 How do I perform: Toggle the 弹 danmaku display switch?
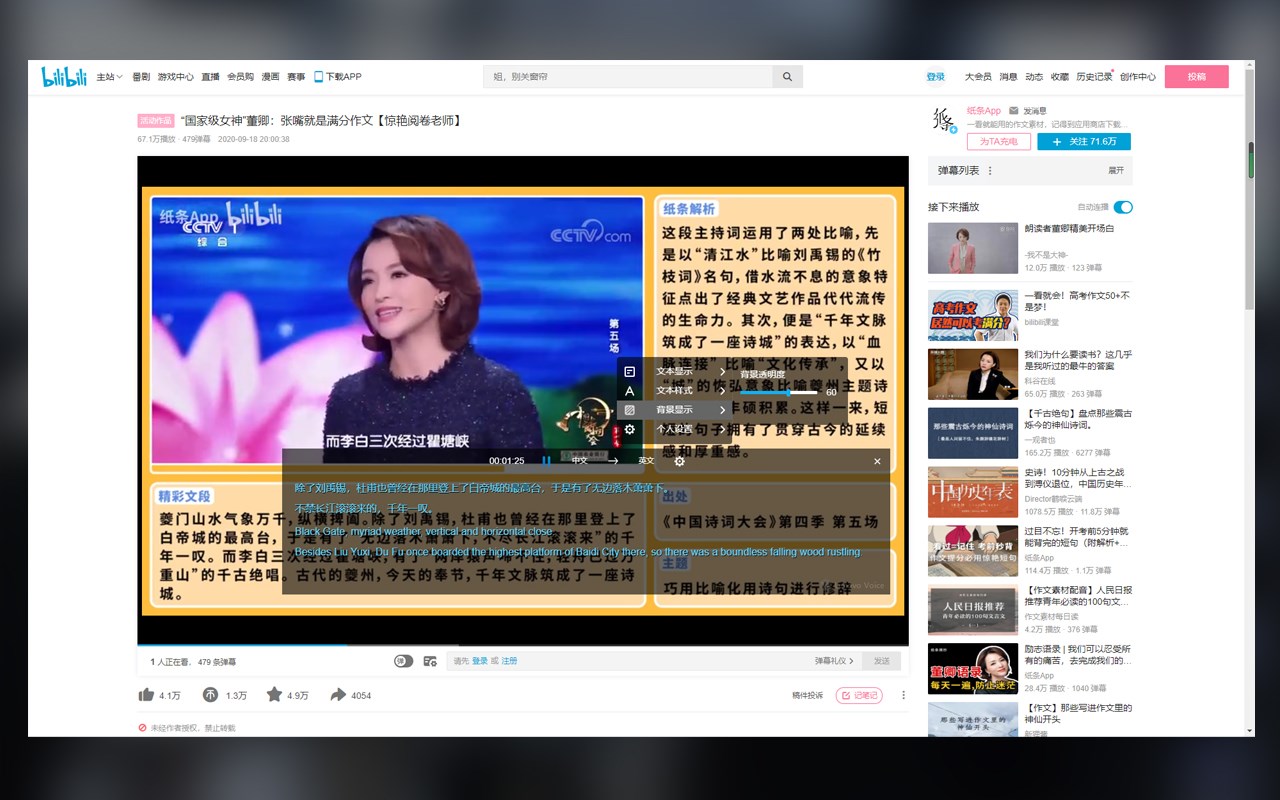click(403, 661)
